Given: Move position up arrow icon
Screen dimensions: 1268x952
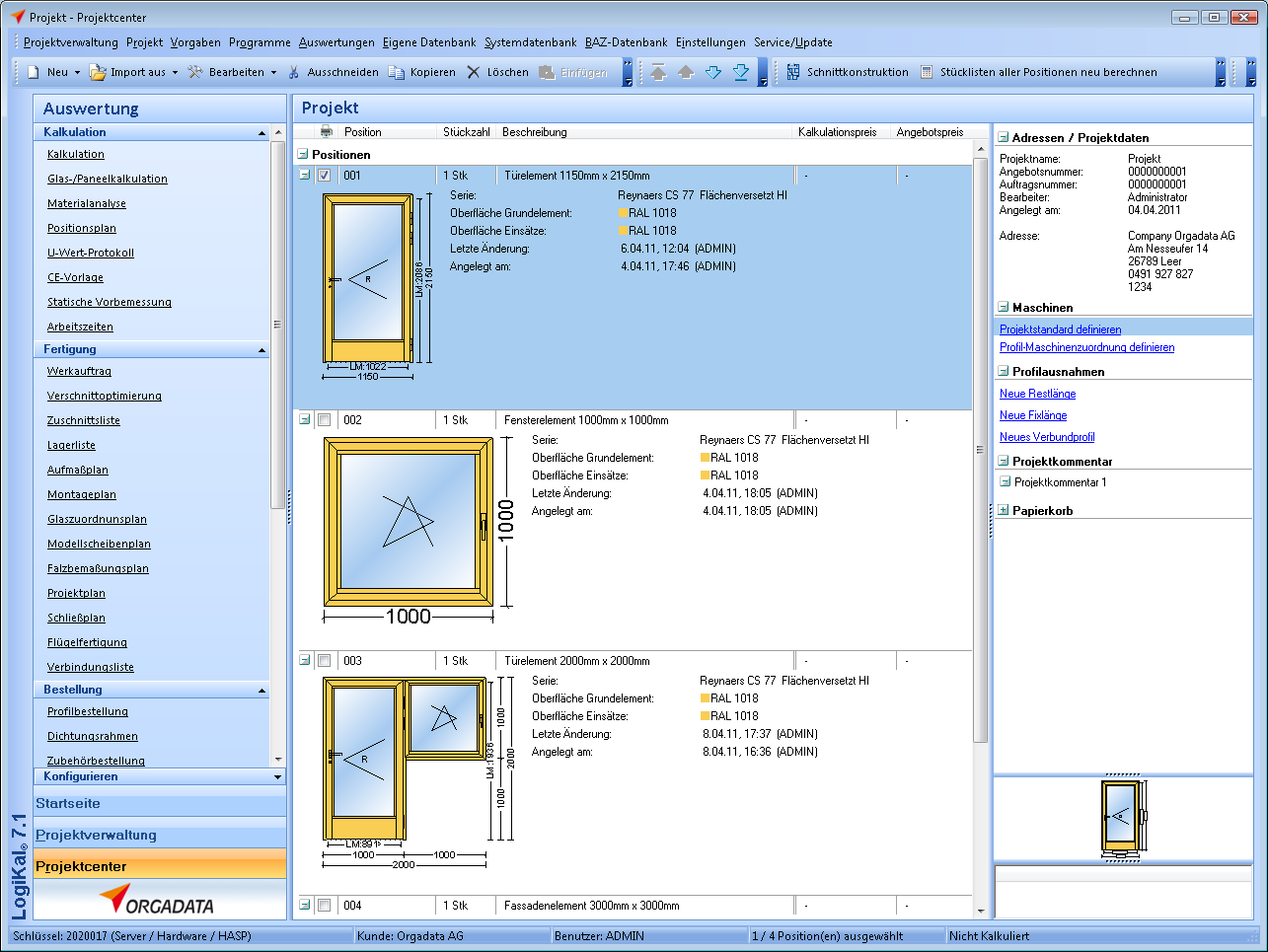Looking at the screenshot, I should (x=686, y=72).
